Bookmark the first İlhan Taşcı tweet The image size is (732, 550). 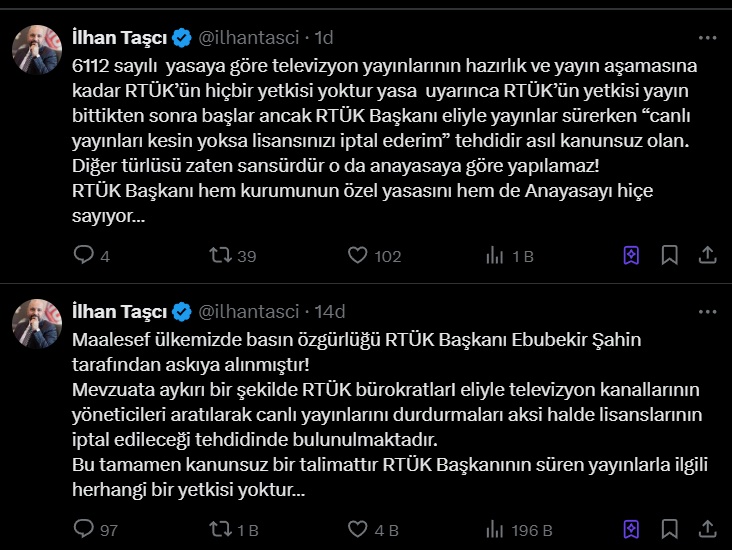[x=670, y=255]
